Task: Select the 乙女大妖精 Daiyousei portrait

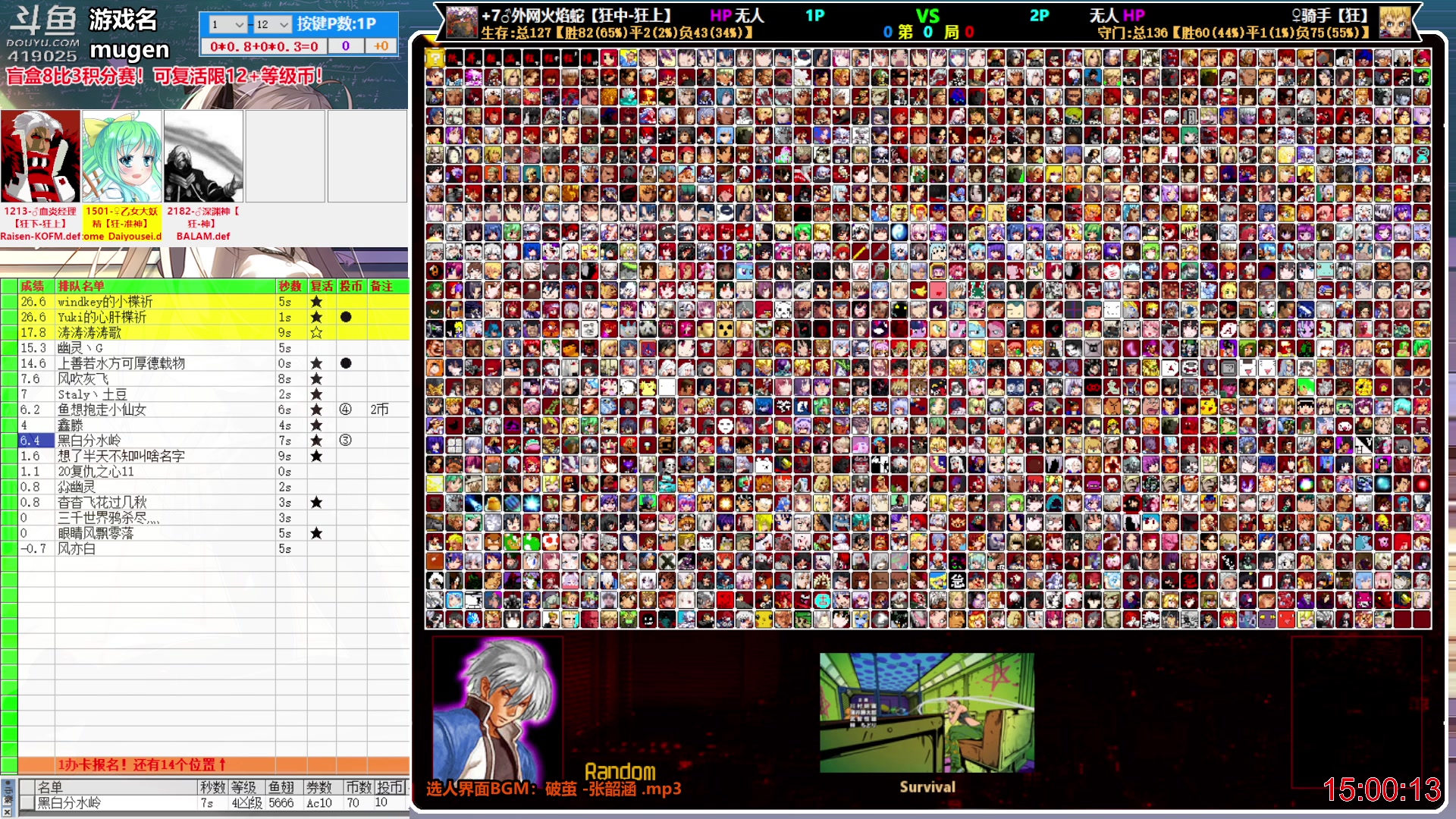Action: (x=122, y=156)
